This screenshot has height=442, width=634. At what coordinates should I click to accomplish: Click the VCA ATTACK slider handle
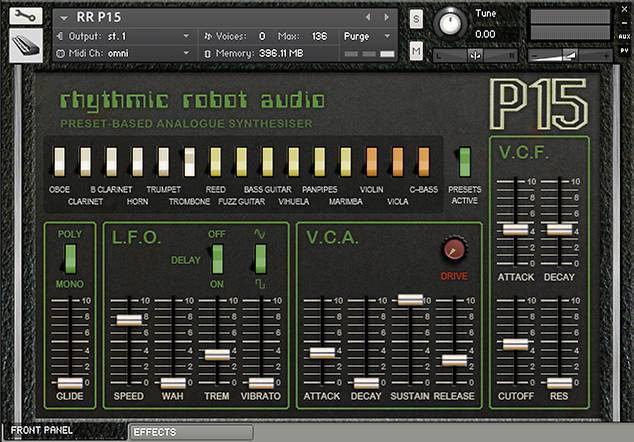point(322,353)
